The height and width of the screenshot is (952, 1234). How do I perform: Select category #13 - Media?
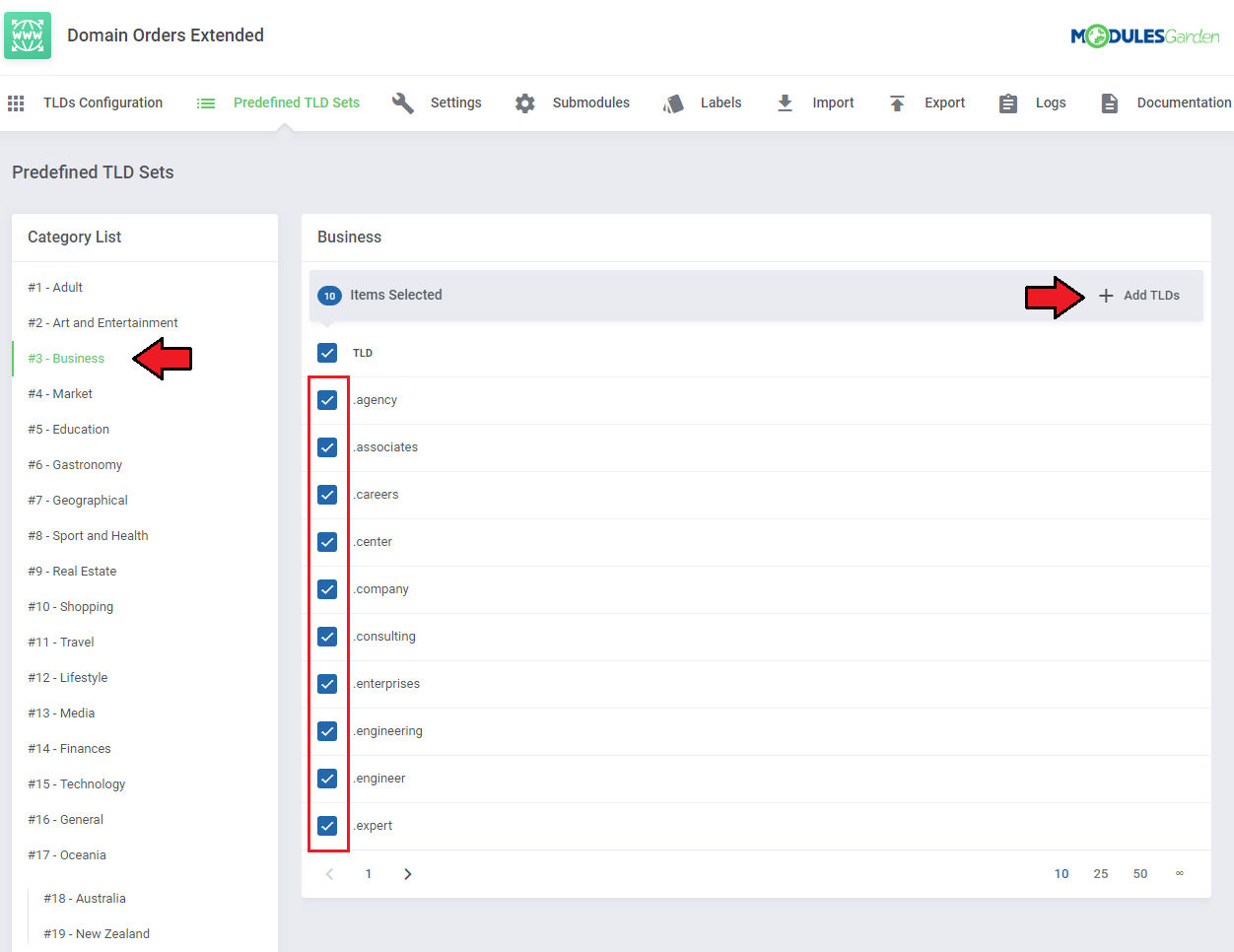[61, 714]
